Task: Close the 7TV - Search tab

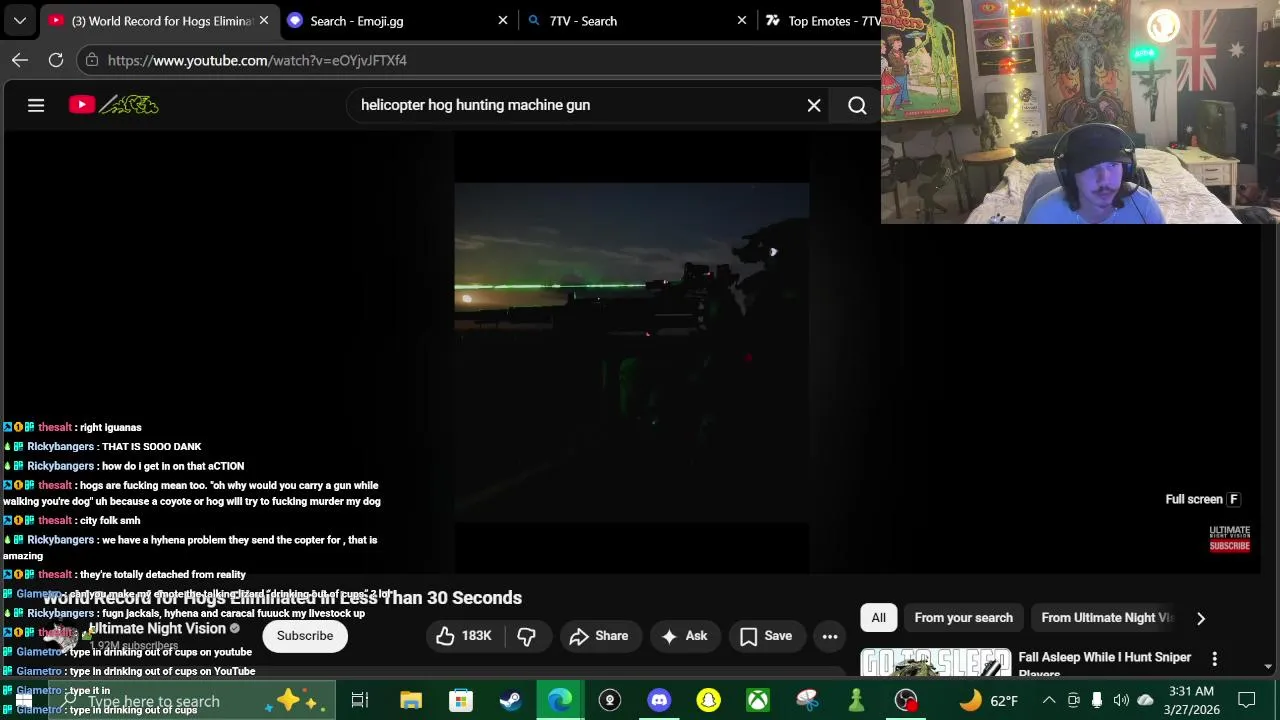Action: [x=742, y=20]
